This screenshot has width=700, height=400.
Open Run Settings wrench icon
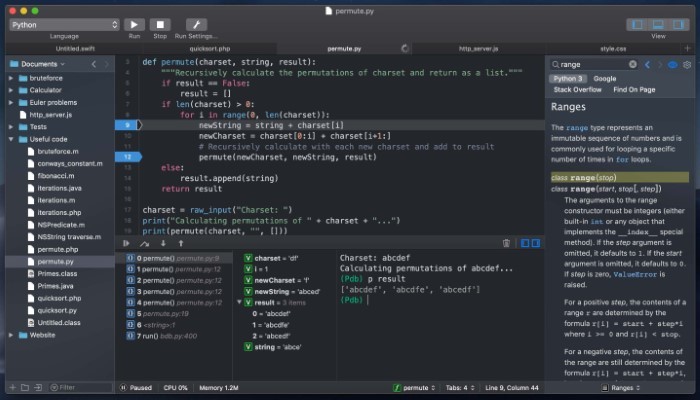pyautogui.click(x=196, y=25)
